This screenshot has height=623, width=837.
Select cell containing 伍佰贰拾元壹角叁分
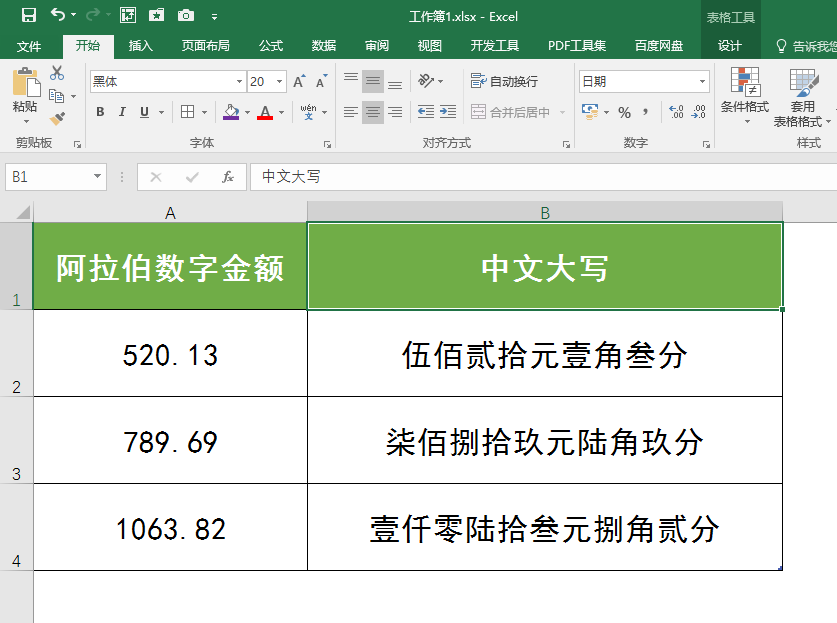click(x=545, y=354)
